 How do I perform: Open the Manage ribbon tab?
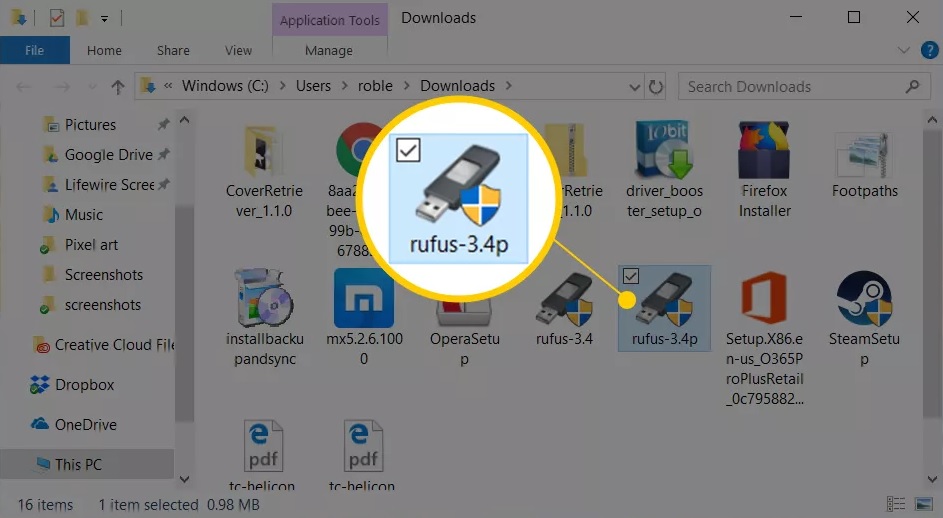pyautogui.click(x=328, y=51)
